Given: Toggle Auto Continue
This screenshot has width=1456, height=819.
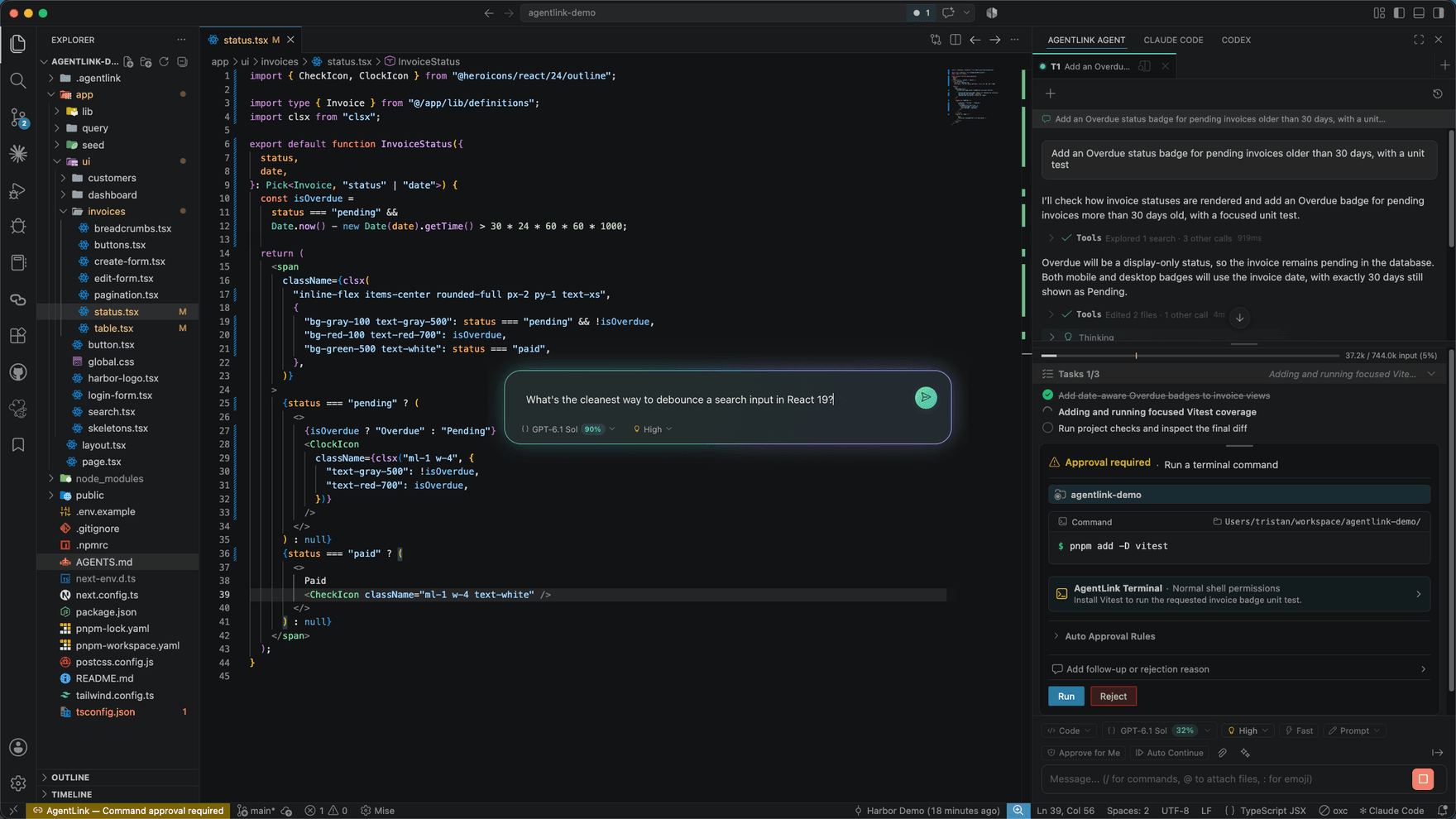Looking at the screenshot, I should 1169,753.
